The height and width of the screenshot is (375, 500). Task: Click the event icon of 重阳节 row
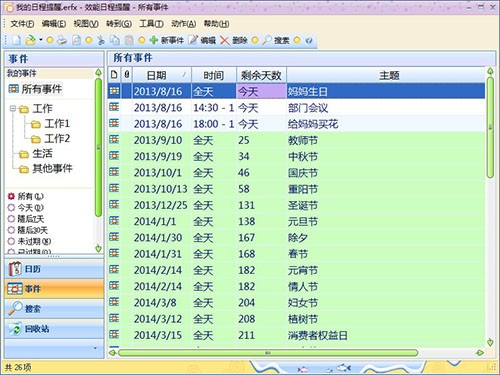tap(114, 188)
